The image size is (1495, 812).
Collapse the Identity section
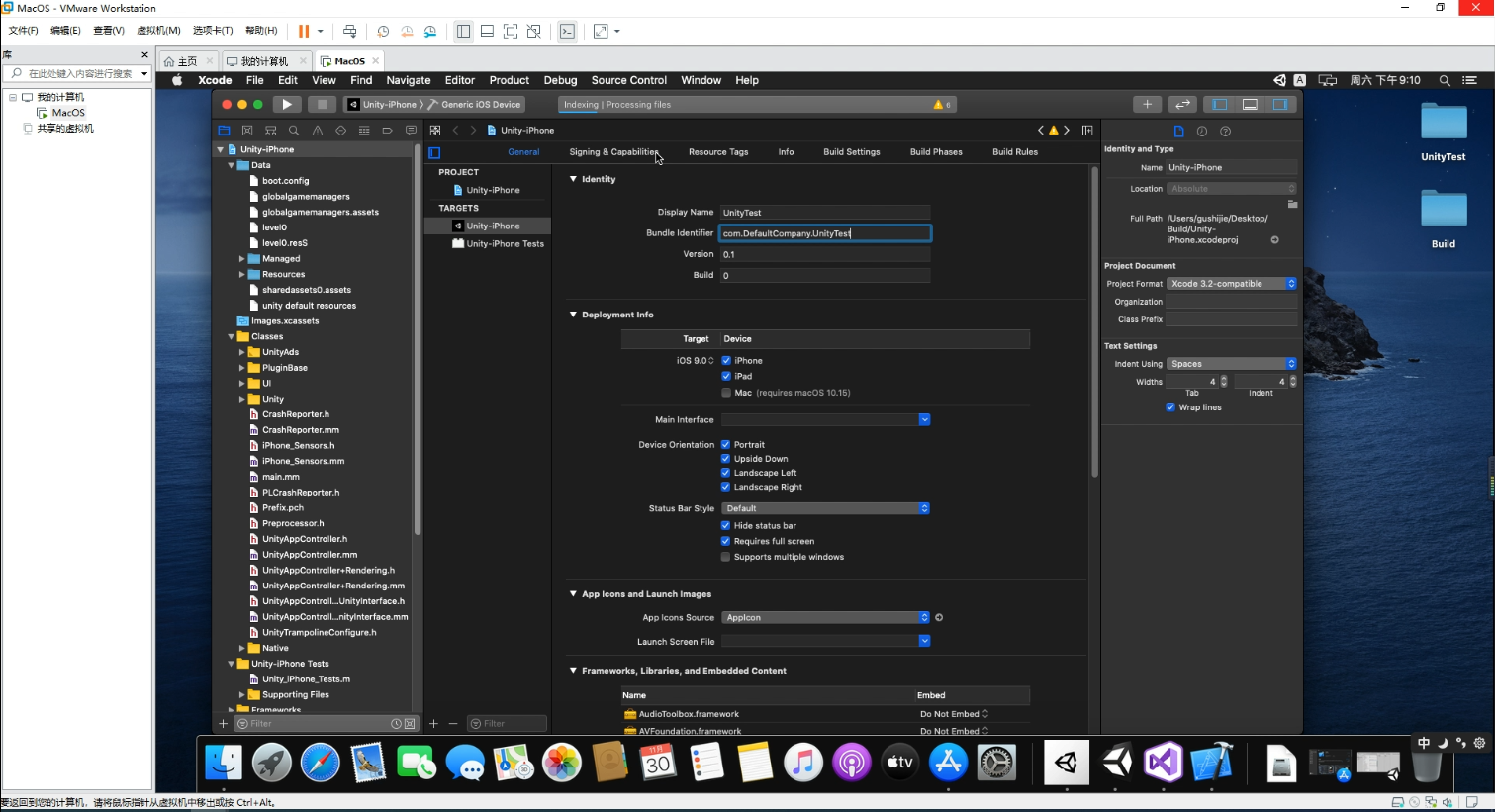tap(573, 179)
